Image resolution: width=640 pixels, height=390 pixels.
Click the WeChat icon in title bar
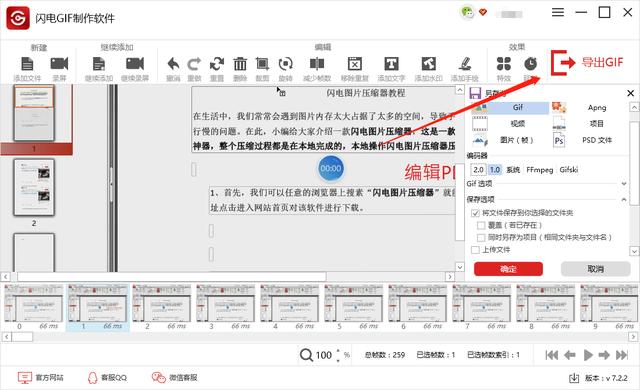[467, 12]
